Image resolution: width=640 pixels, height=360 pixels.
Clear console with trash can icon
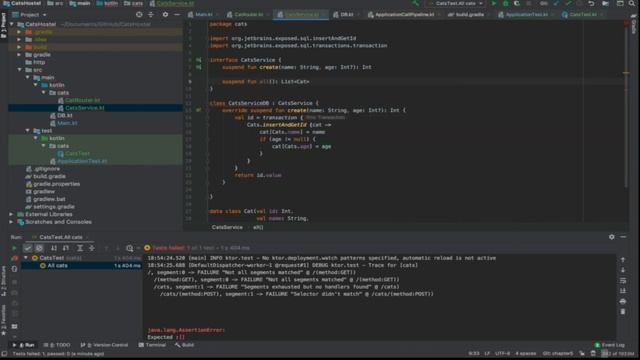tap(623, 312)
